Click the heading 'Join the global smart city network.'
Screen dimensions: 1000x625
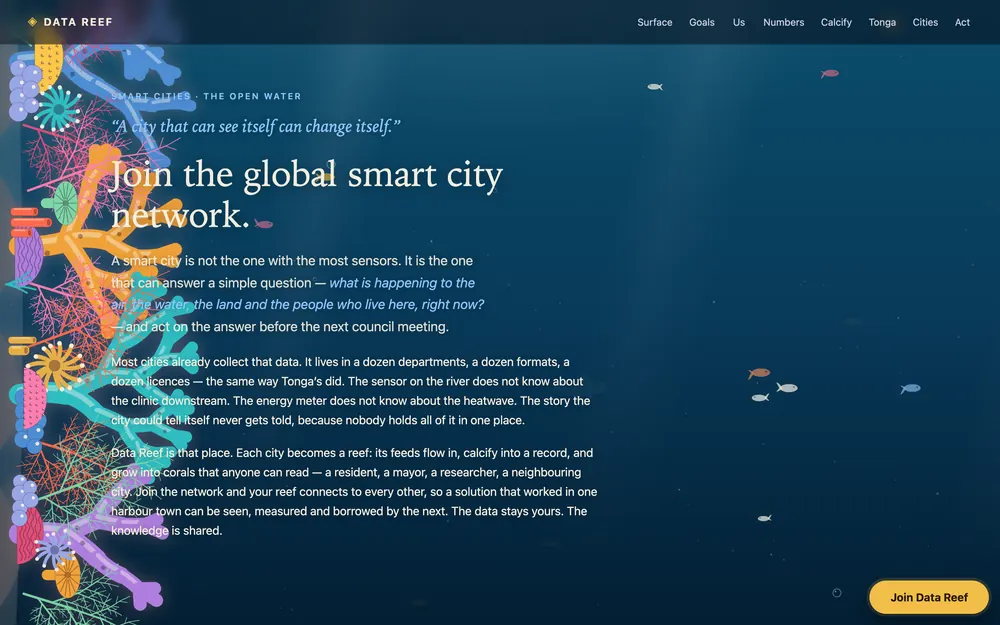(307, 194)
